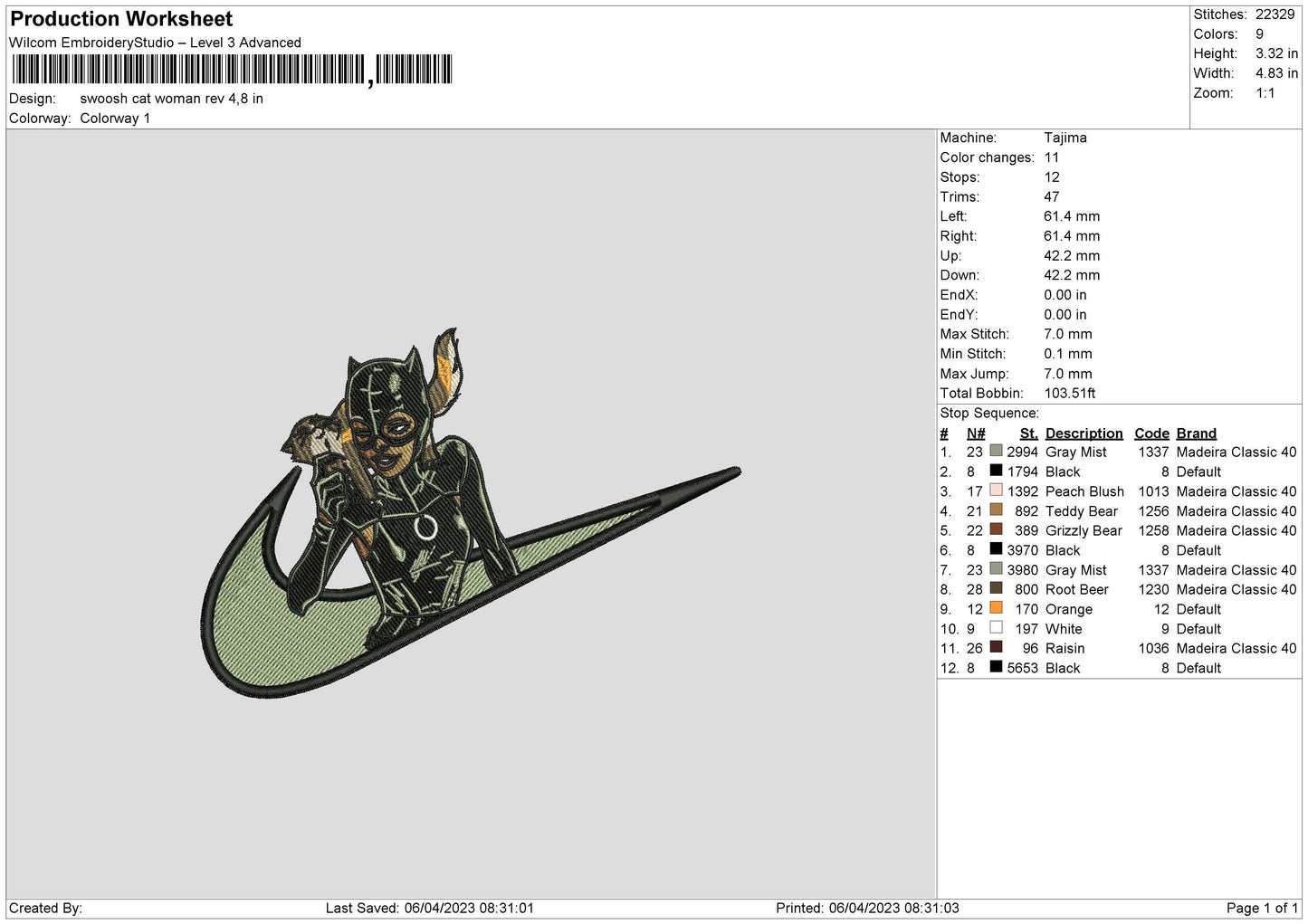Click the Catwoman swoosh embroidery design preview
Image resolution: width=1308 pixels, height=924 pixels.
point(470,513)
